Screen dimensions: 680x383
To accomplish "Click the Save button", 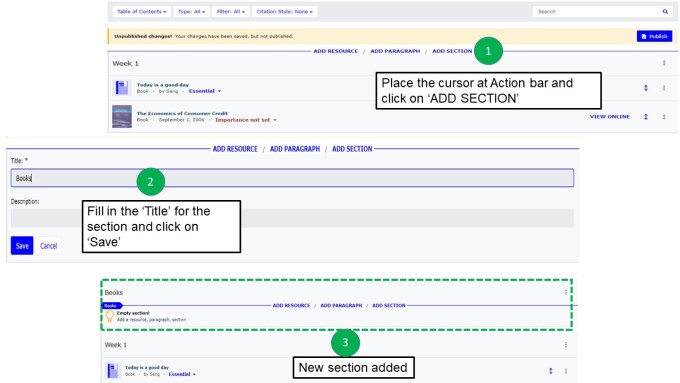I will point(22,246).
